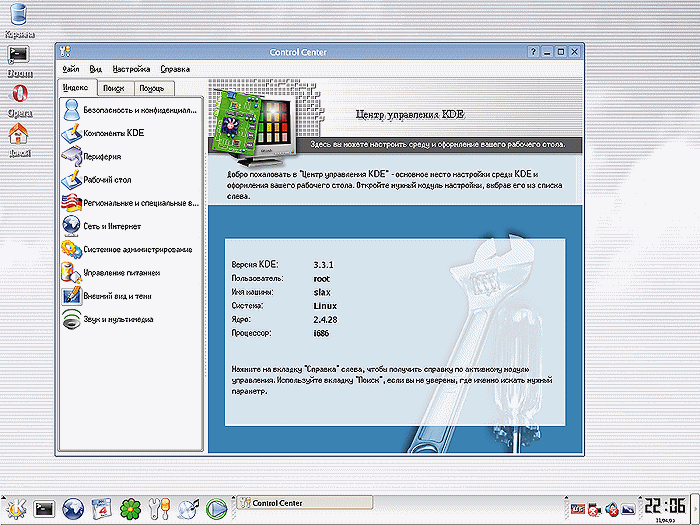Open the Вид menu
Screen dimensions: 700x525
96,69
